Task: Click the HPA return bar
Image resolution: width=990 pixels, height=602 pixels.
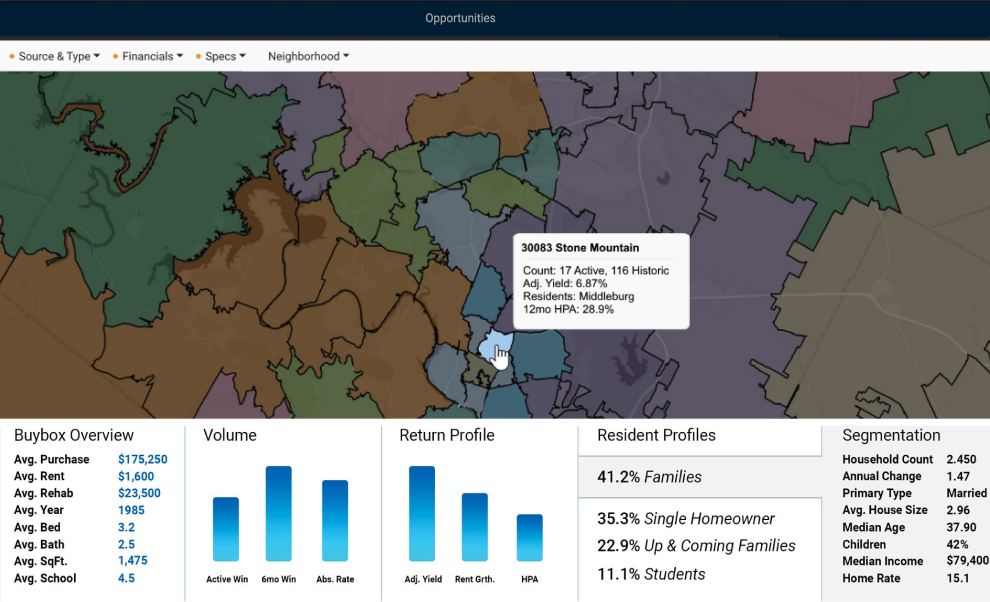Action: tap(530, 538)
